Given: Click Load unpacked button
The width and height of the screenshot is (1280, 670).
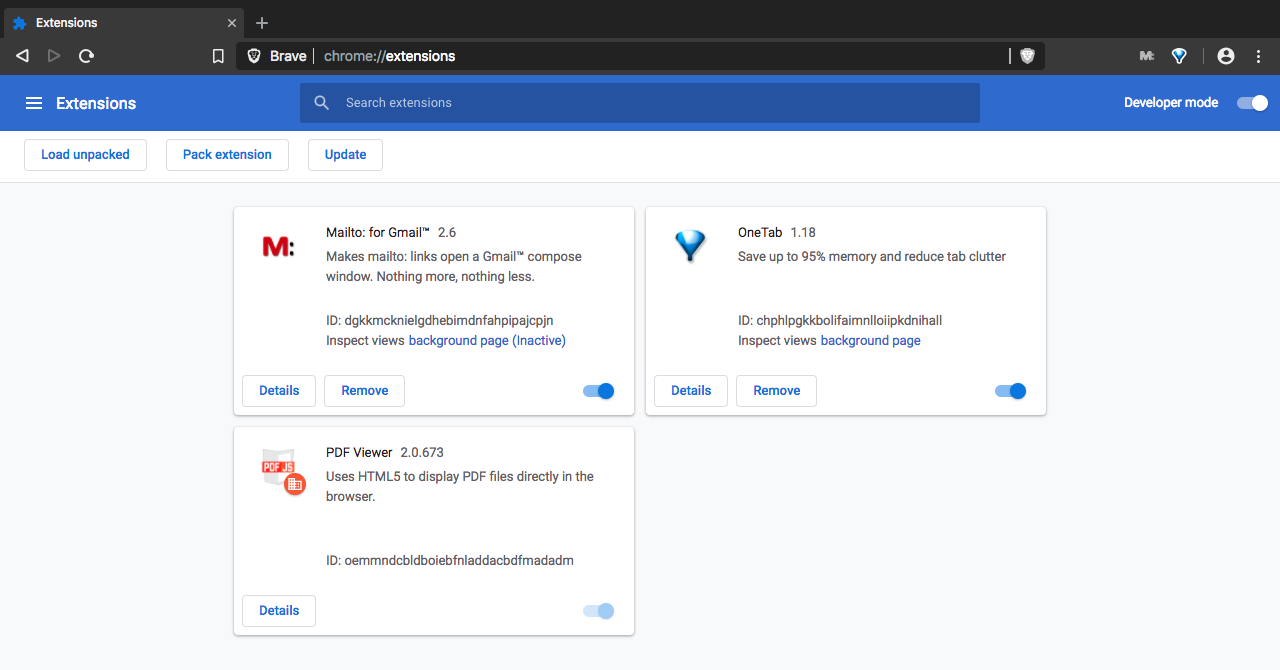Looking at the screenshot, I should pos(85,155).
